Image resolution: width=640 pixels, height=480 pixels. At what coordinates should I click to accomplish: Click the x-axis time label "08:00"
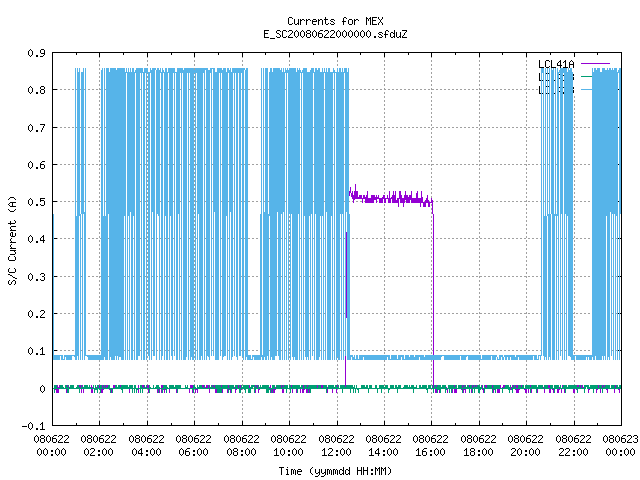(241, 452)
